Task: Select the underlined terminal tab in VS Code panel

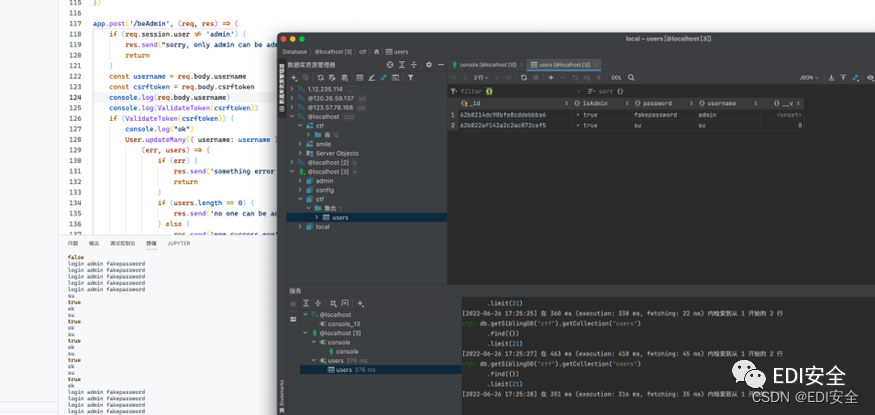Action: (151, 244)
